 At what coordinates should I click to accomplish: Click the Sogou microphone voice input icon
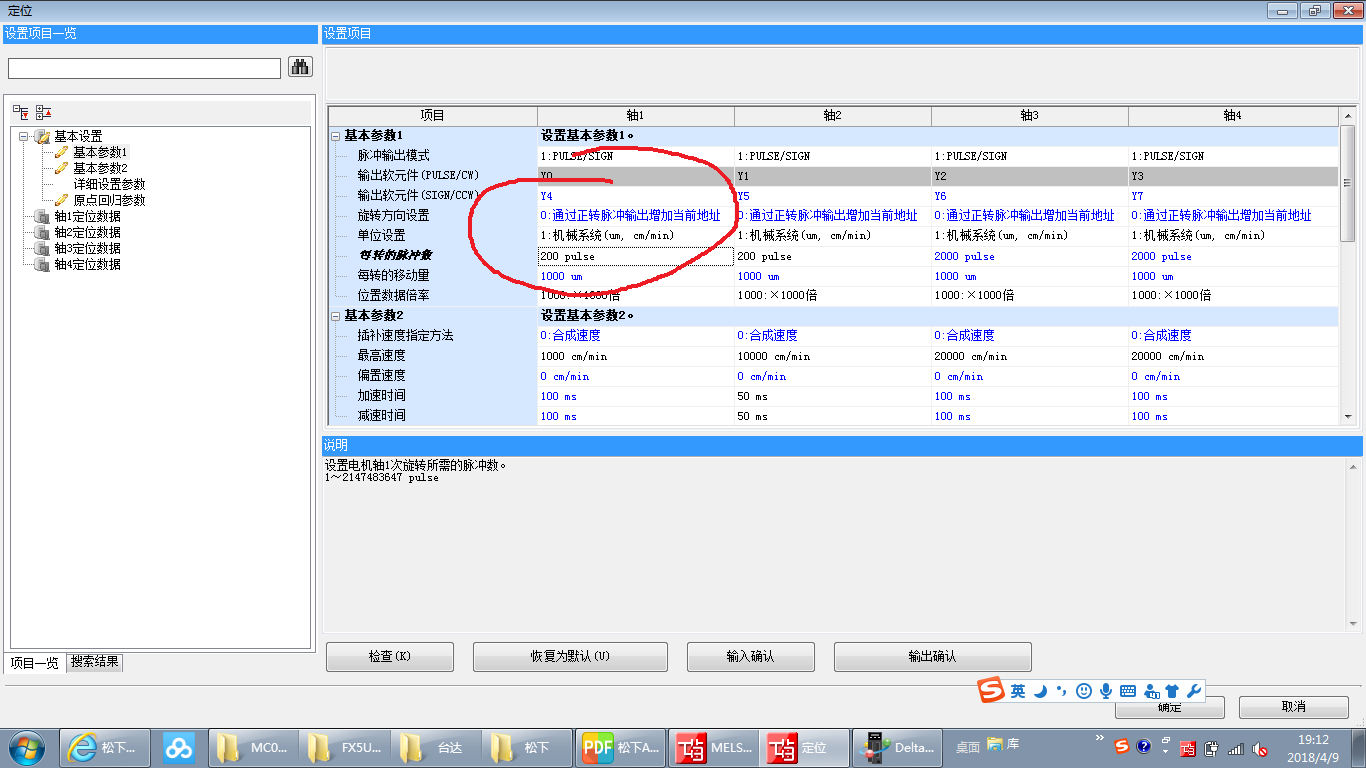[1106, 691]
